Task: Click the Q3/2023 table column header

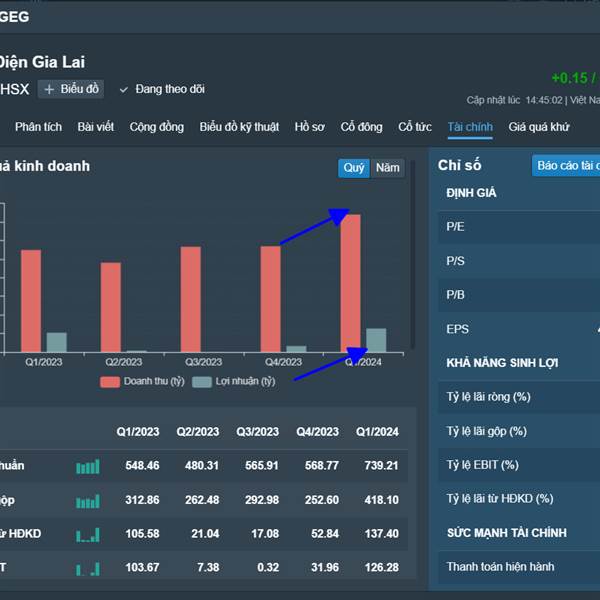Action: [x=258, y=432]
